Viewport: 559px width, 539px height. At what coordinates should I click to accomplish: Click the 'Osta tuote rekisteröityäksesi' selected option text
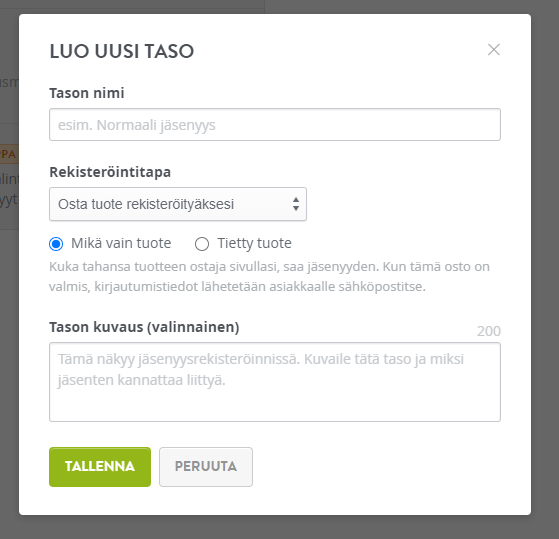146,204
